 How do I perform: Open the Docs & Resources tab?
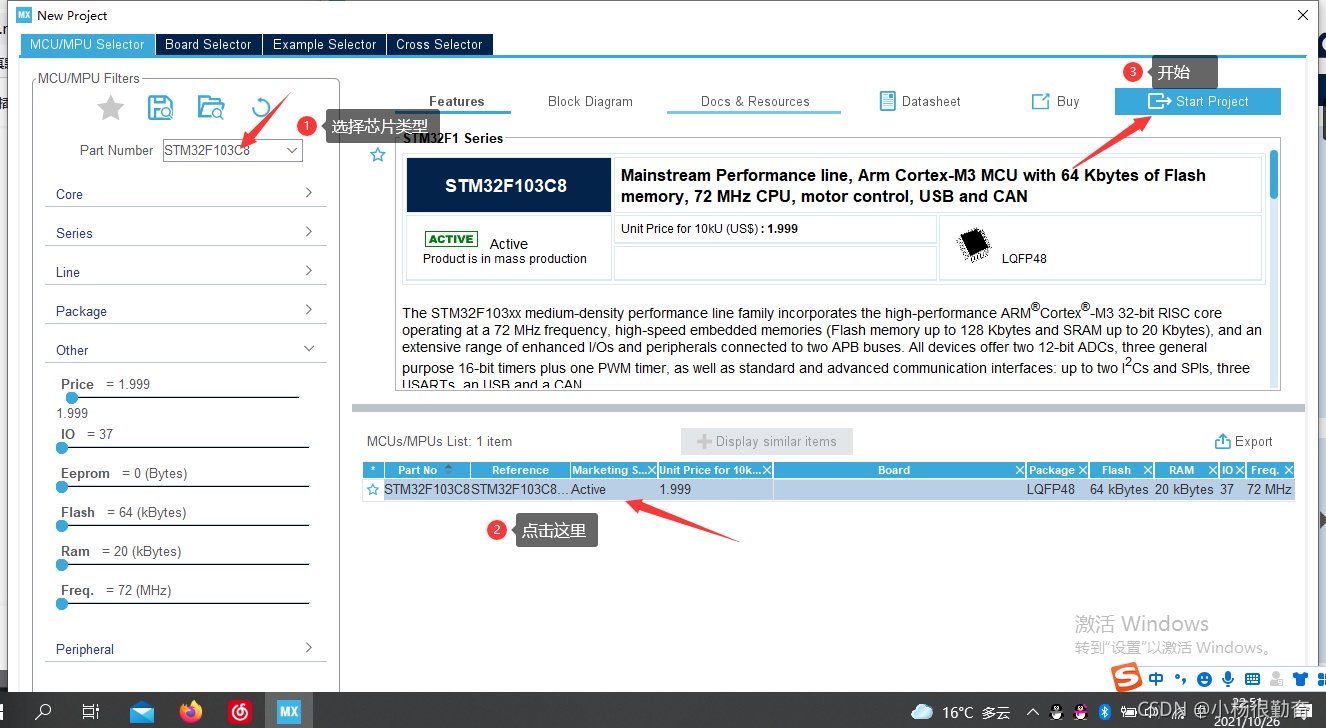click(755, 101)
